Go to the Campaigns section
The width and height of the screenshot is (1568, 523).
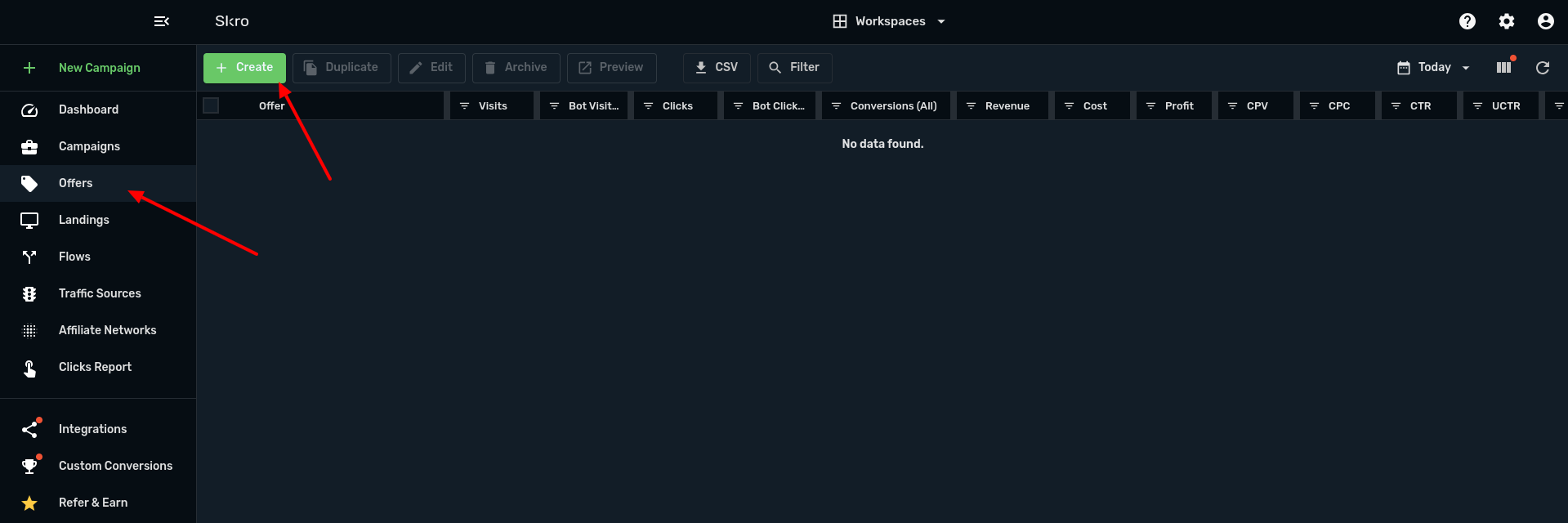click(89, 146)
